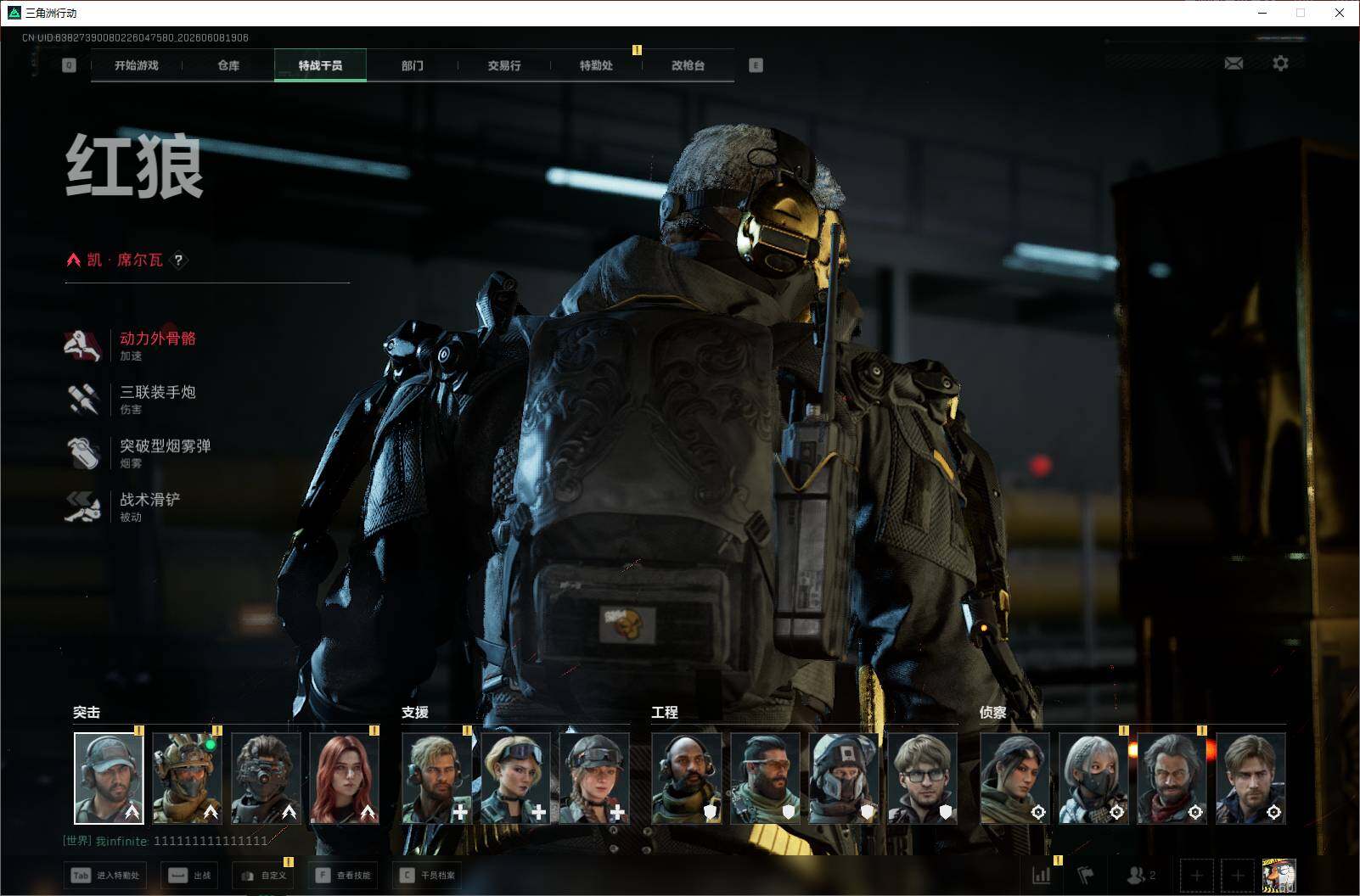Close the 三角洲行动 window
1360x896 pixels.
(1340, 13)
